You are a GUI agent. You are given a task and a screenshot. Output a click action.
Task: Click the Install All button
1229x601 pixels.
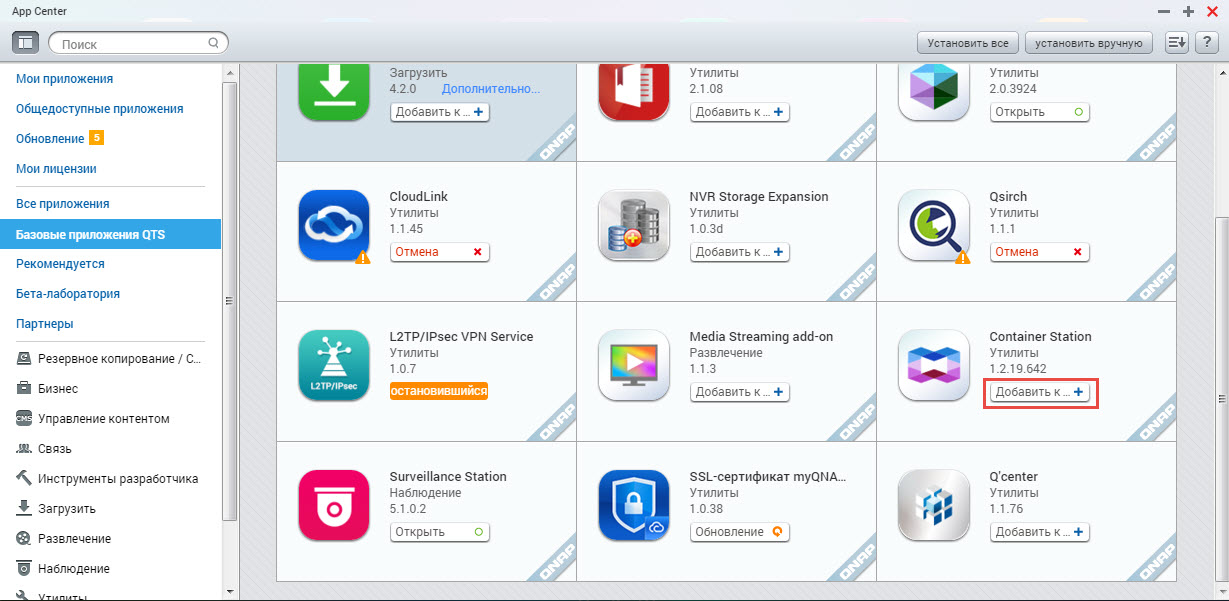tap(967, 43)
